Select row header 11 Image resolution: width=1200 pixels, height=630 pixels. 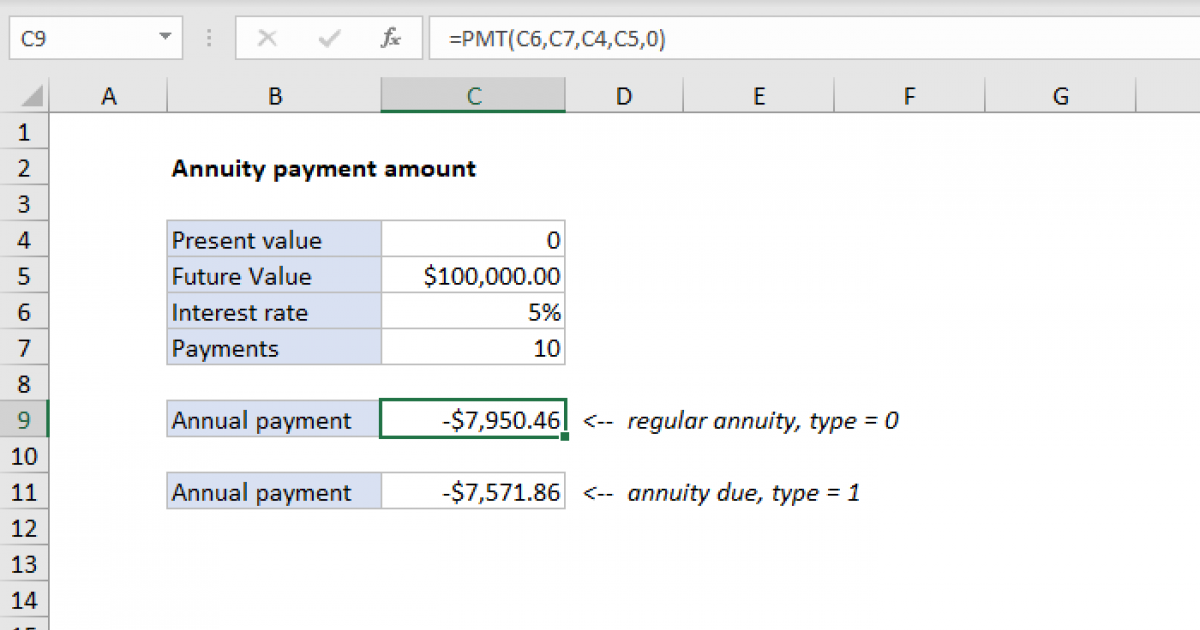(x=24, y=491)
